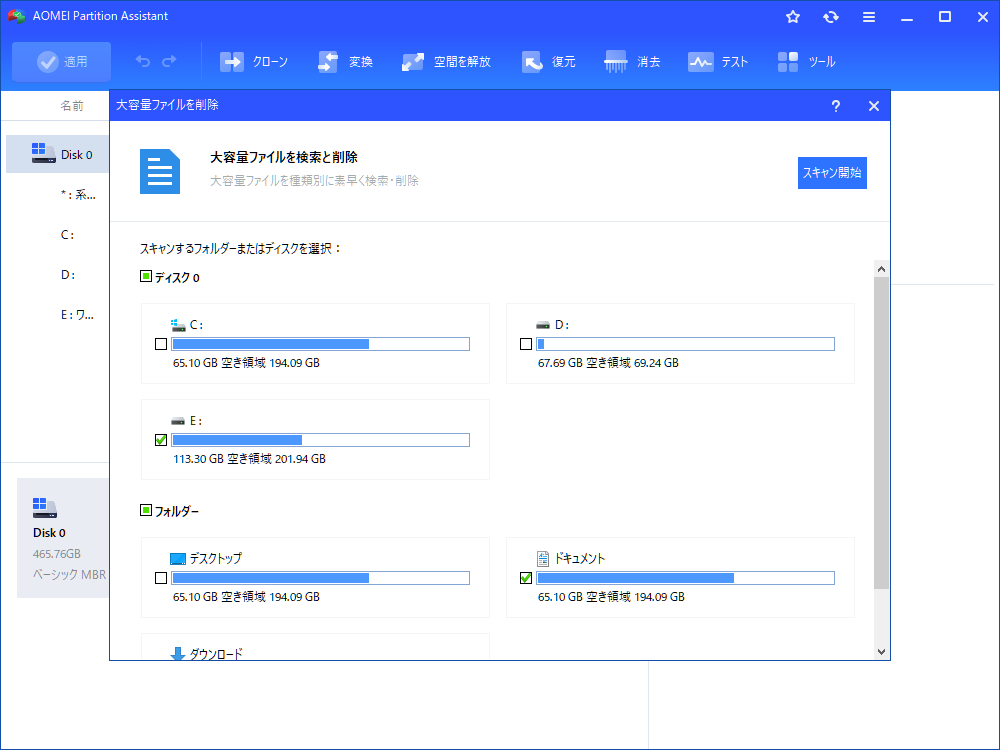The width and height of the screenshot is (1000, 750).
Task: Start scan with スキャン開始 button
Action: 832,173
